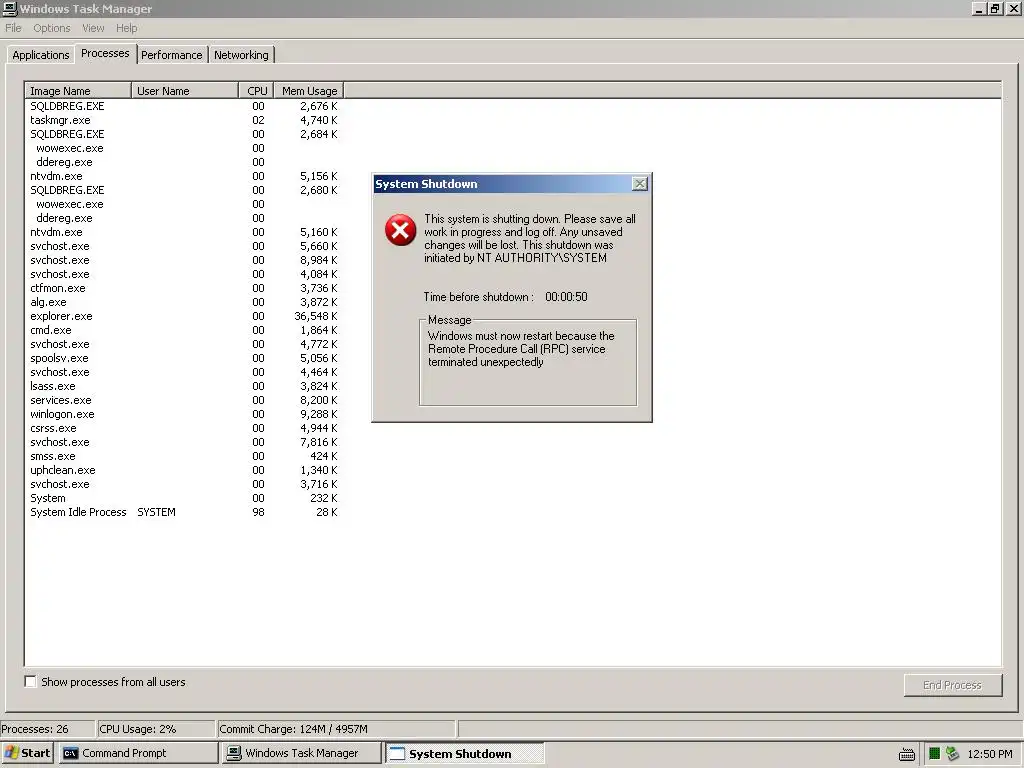1024x768 pixels.
Task: Click the network connection tray icon
Action: 952,753
